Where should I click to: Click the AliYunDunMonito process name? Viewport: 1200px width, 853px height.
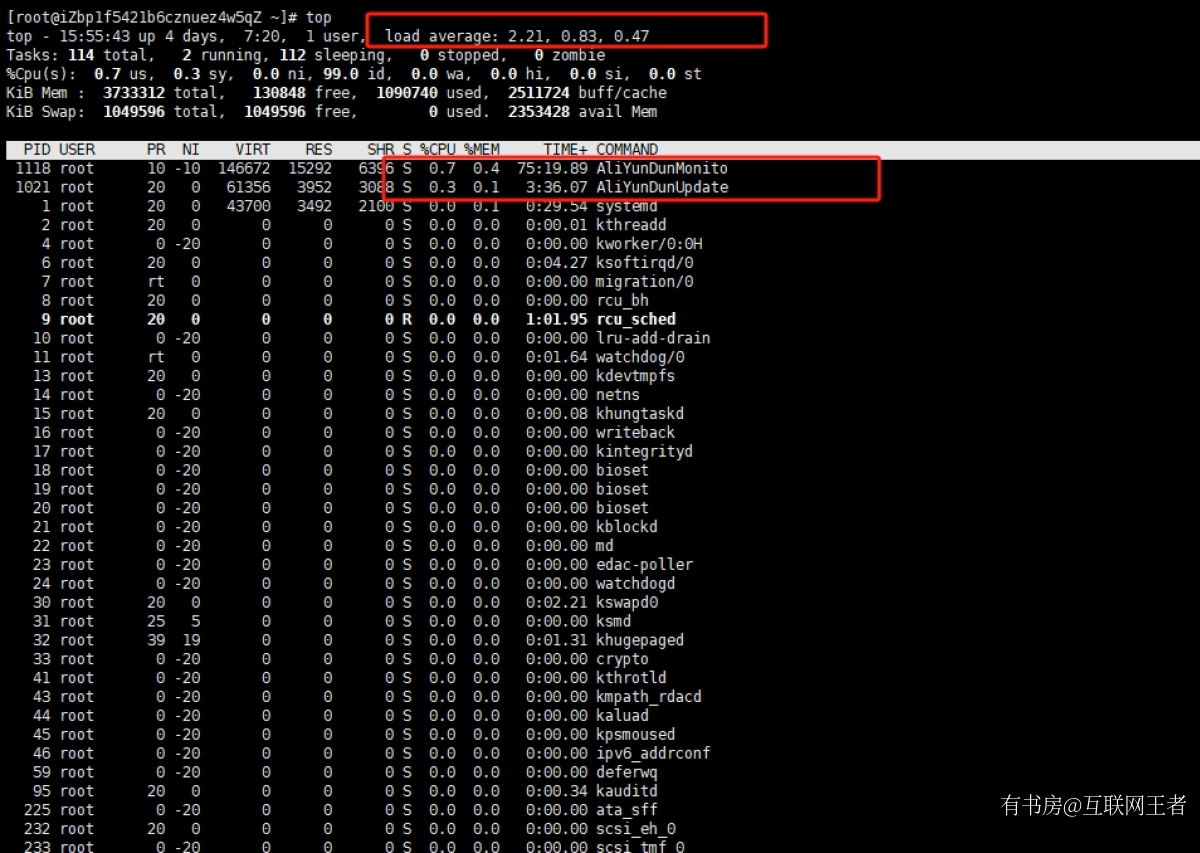tap(662, 168)
